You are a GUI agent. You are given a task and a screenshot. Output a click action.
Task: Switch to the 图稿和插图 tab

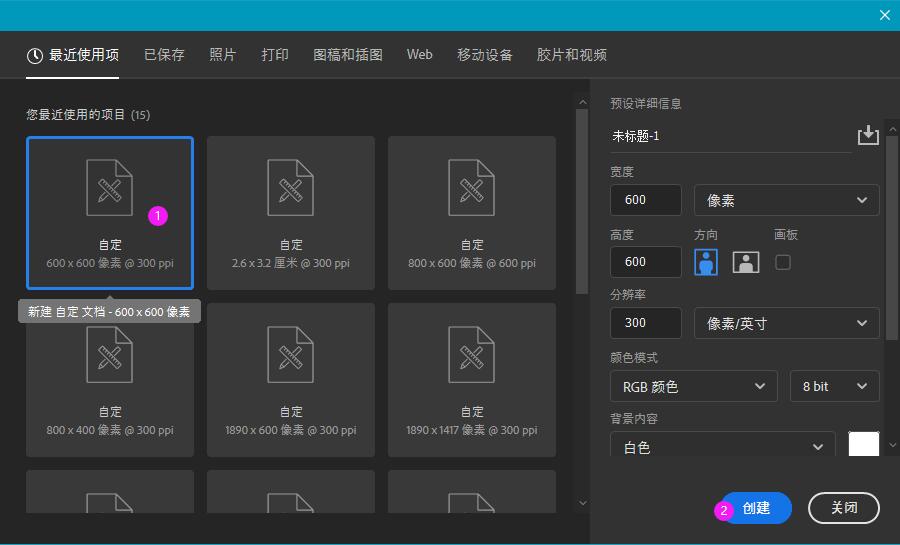[x=348, y=55]
